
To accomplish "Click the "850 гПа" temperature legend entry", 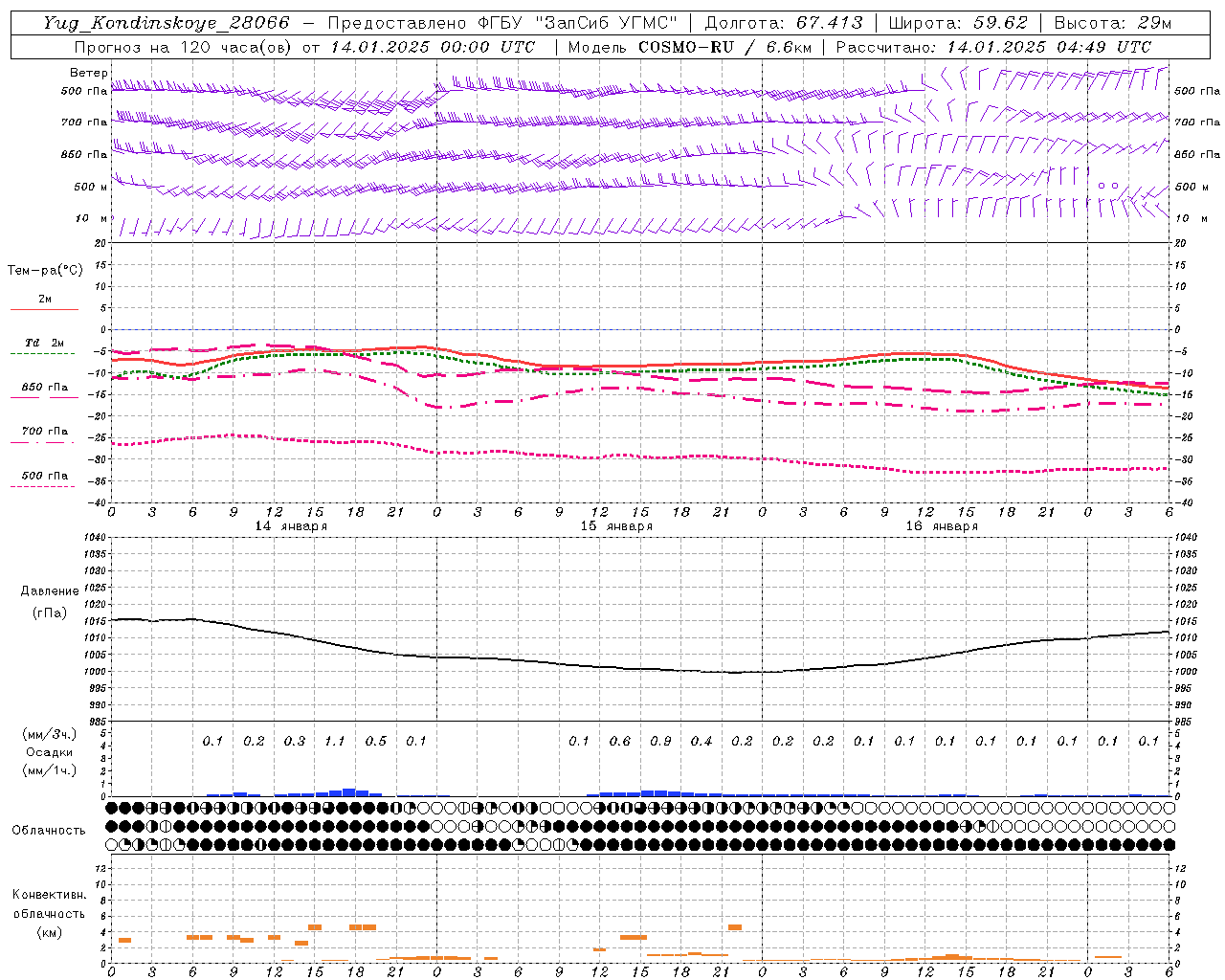I will point(45,388).
